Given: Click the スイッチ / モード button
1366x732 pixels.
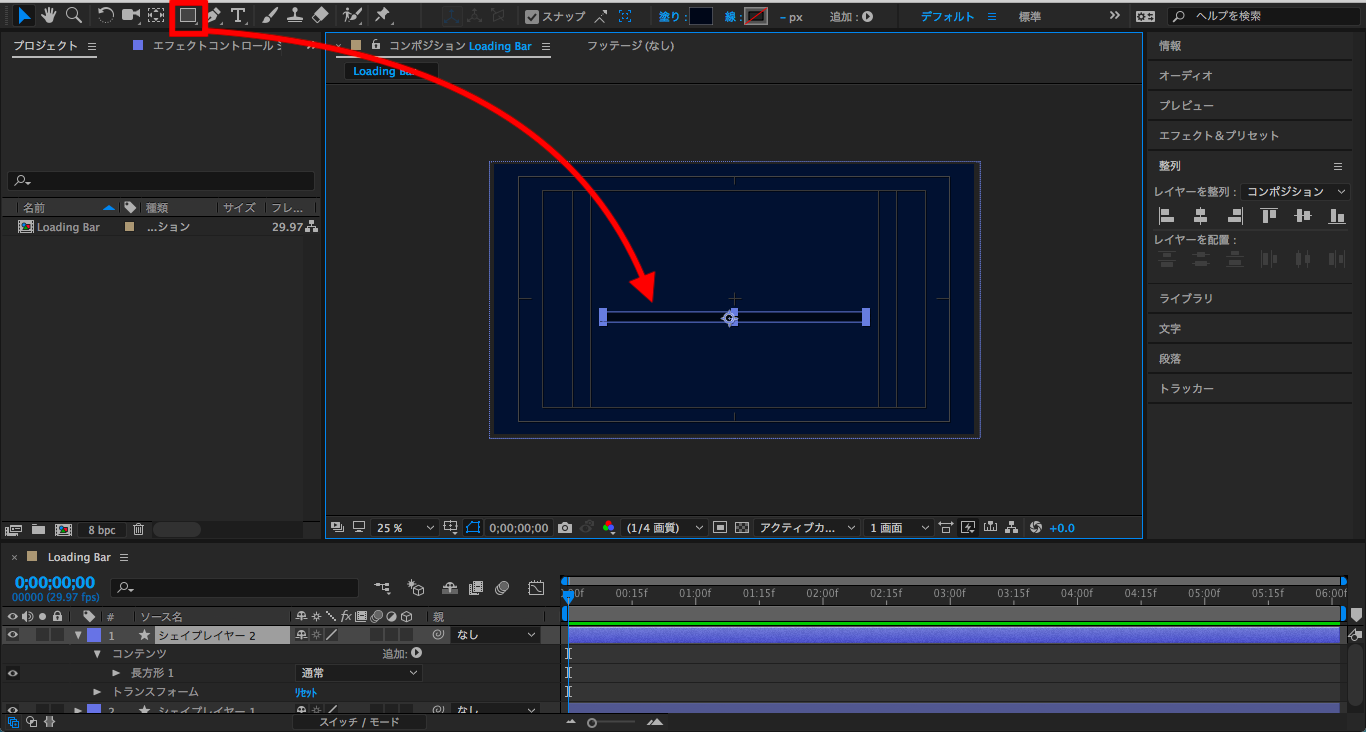Looking at the screenshot, I should 359,722.
